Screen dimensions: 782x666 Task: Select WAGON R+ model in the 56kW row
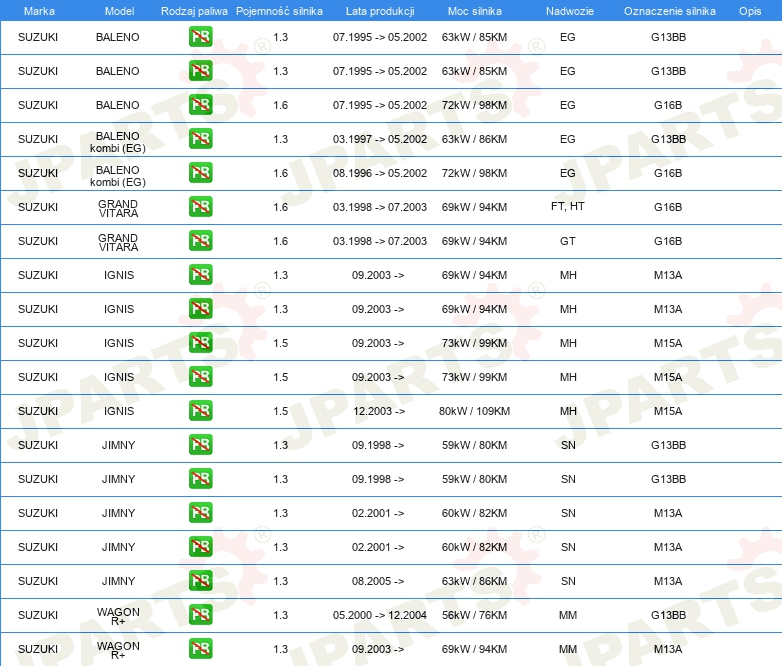pos(118,617)
